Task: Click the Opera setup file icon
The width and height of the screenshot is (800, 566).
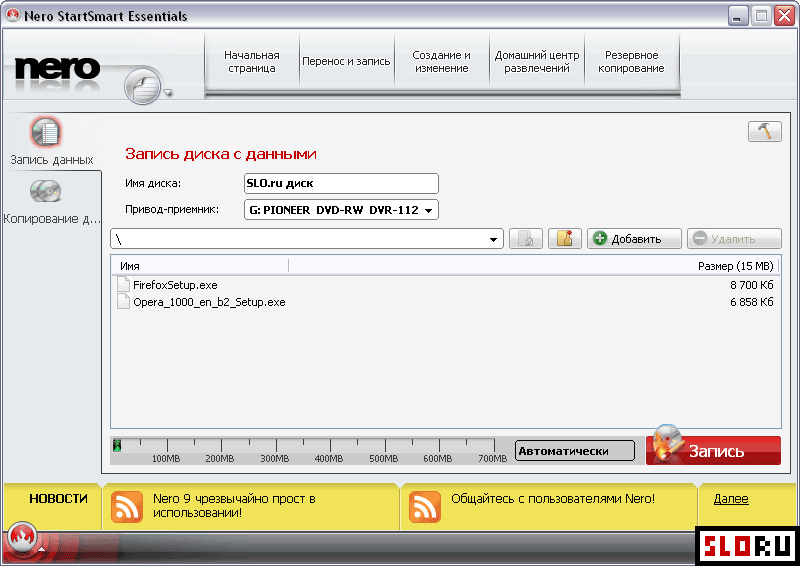Action: click(123, 302)
